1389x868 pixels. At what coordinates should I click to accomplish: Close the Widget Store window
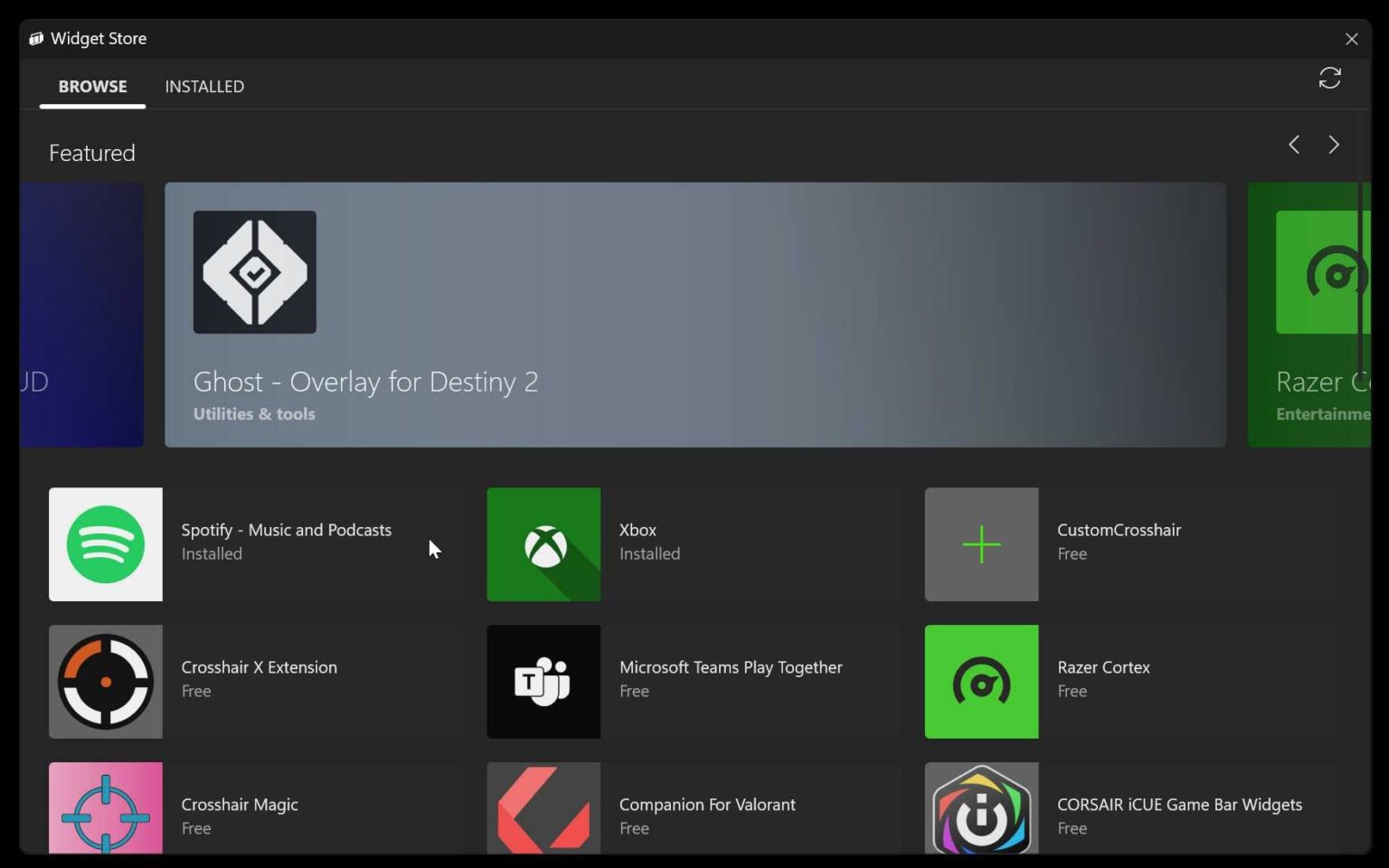[x=1351, y=39]
